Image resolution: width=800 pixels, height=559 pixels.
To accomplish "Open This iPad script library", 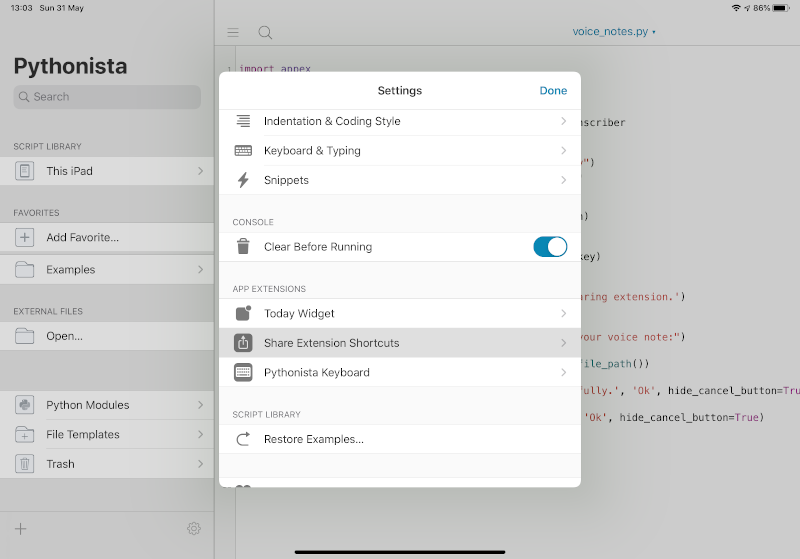I will [x=107, y=171].
